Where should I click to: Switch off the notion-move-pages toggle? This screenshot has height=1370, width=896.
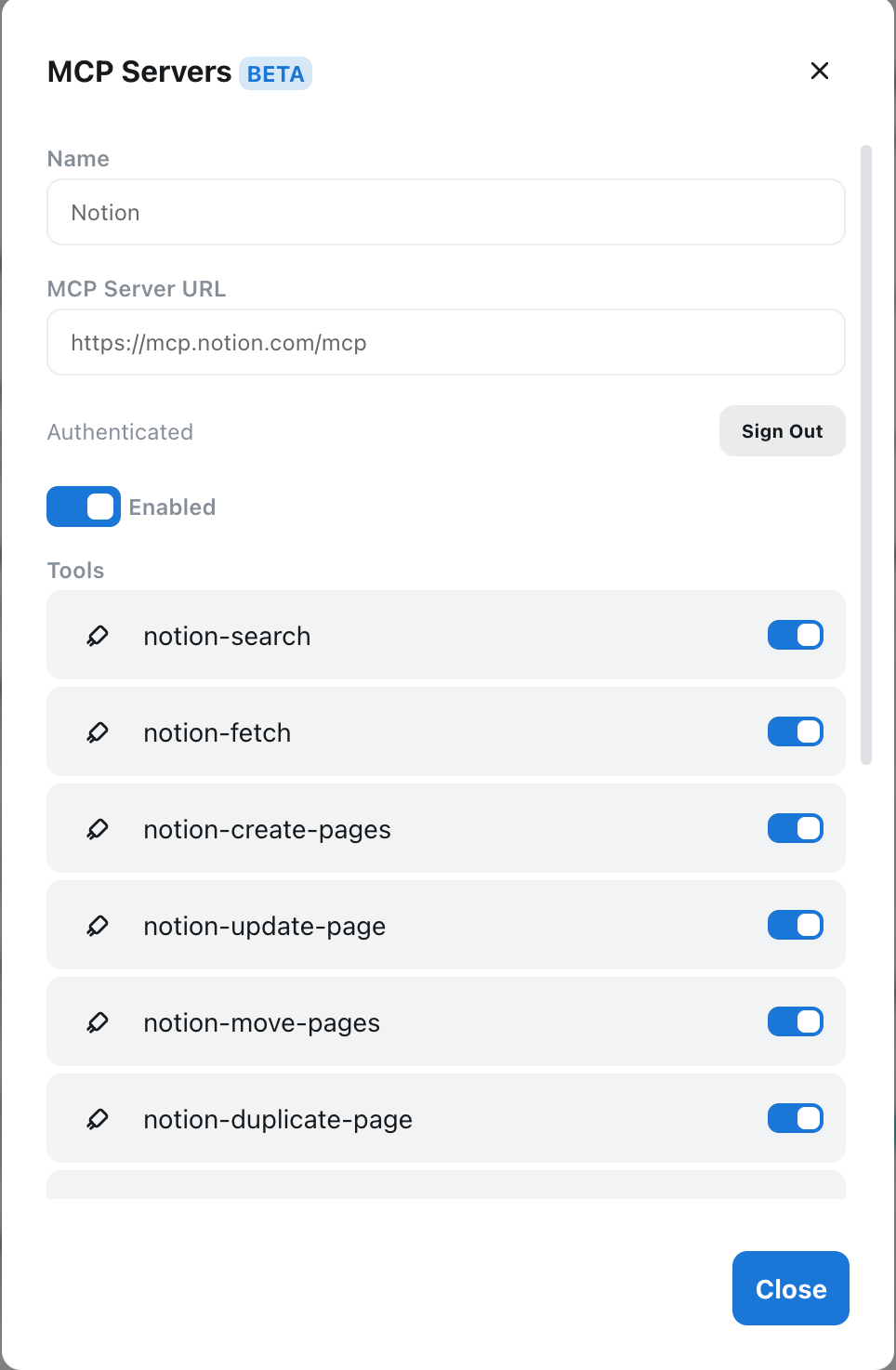click(x=796, y=1021)
